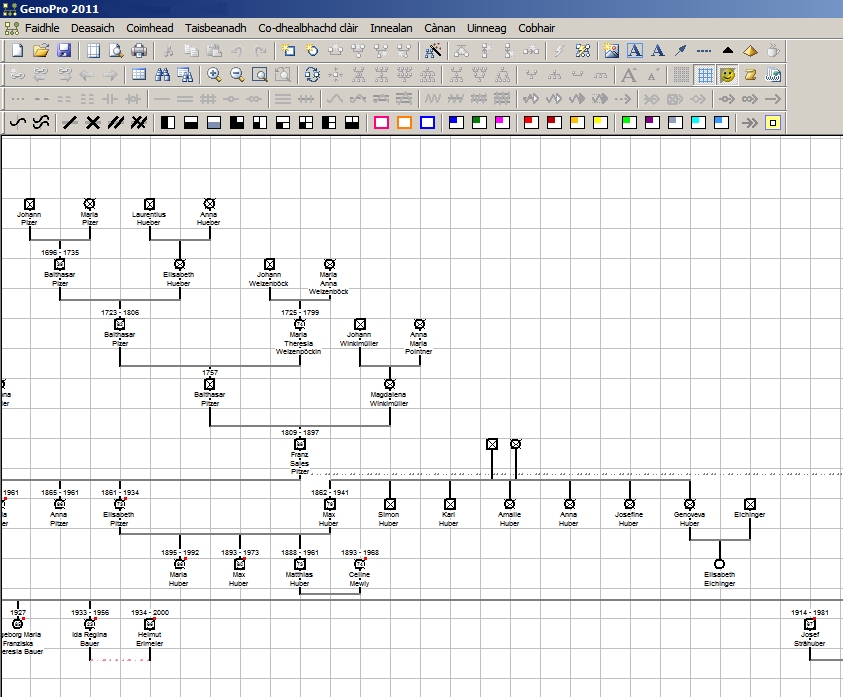Image resolution: width=843 pixels, height=697 pixels.
Task: Click the Save floppy disk icon
Action: 64,50
